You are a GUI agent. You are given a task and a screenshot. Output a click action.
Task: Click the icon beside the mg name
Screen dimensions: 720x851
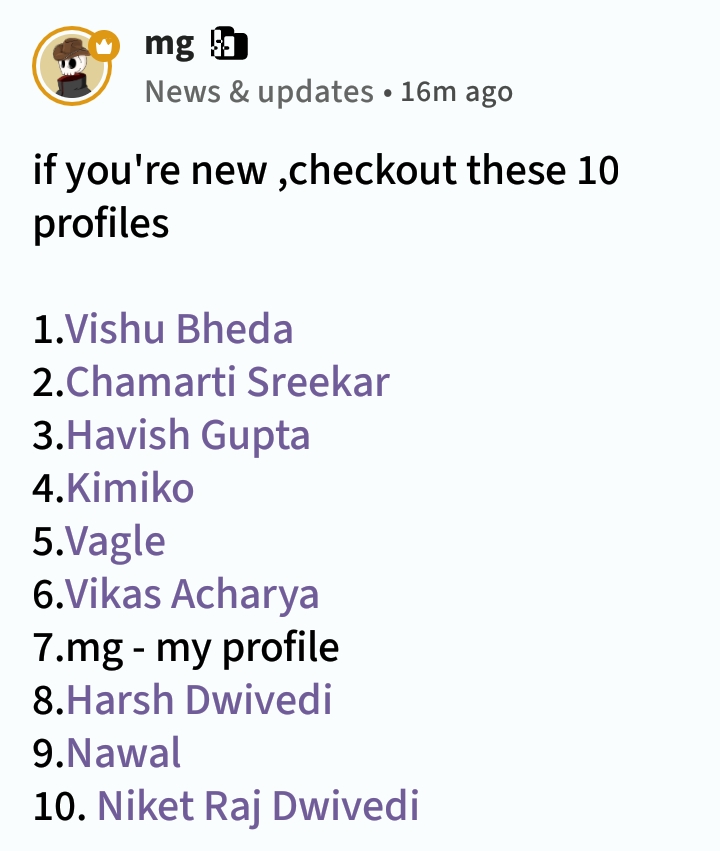(229, 43)
